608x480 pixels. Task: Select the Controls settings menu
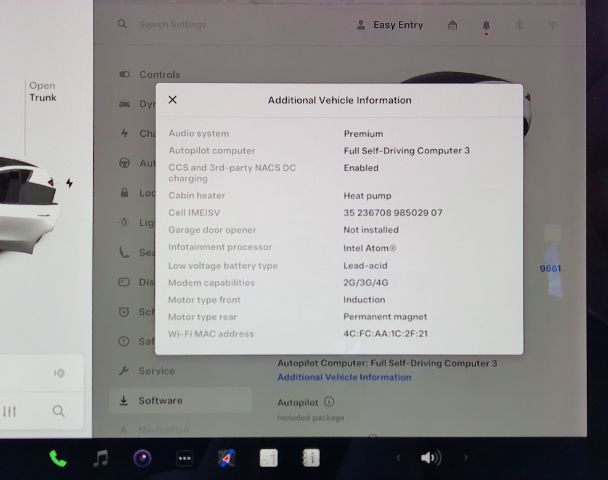pyautogui.click(x=150, y=74)
